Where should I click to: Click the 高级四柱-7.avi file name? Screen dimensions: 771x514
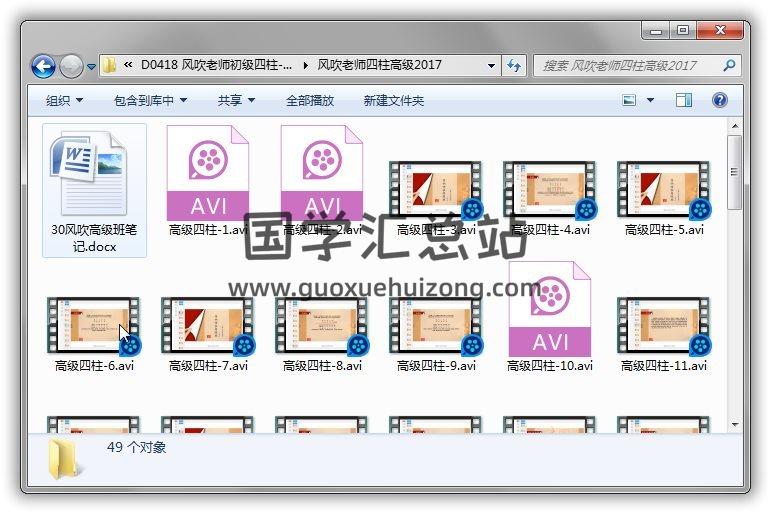click(x=208, y=365)
